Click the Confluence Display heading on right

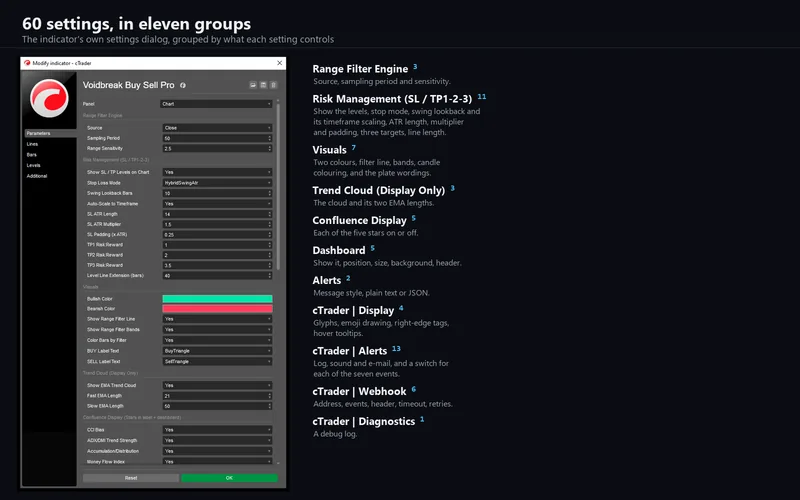pos(360,220)
